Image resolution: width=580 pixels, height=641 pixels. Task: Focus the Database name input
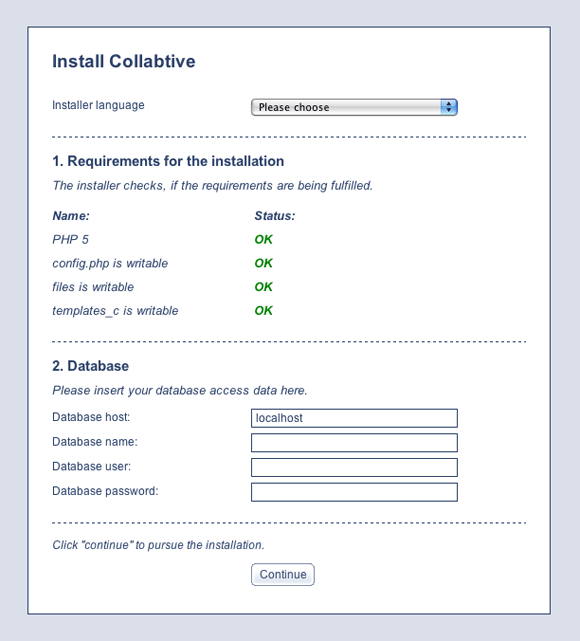354,443
